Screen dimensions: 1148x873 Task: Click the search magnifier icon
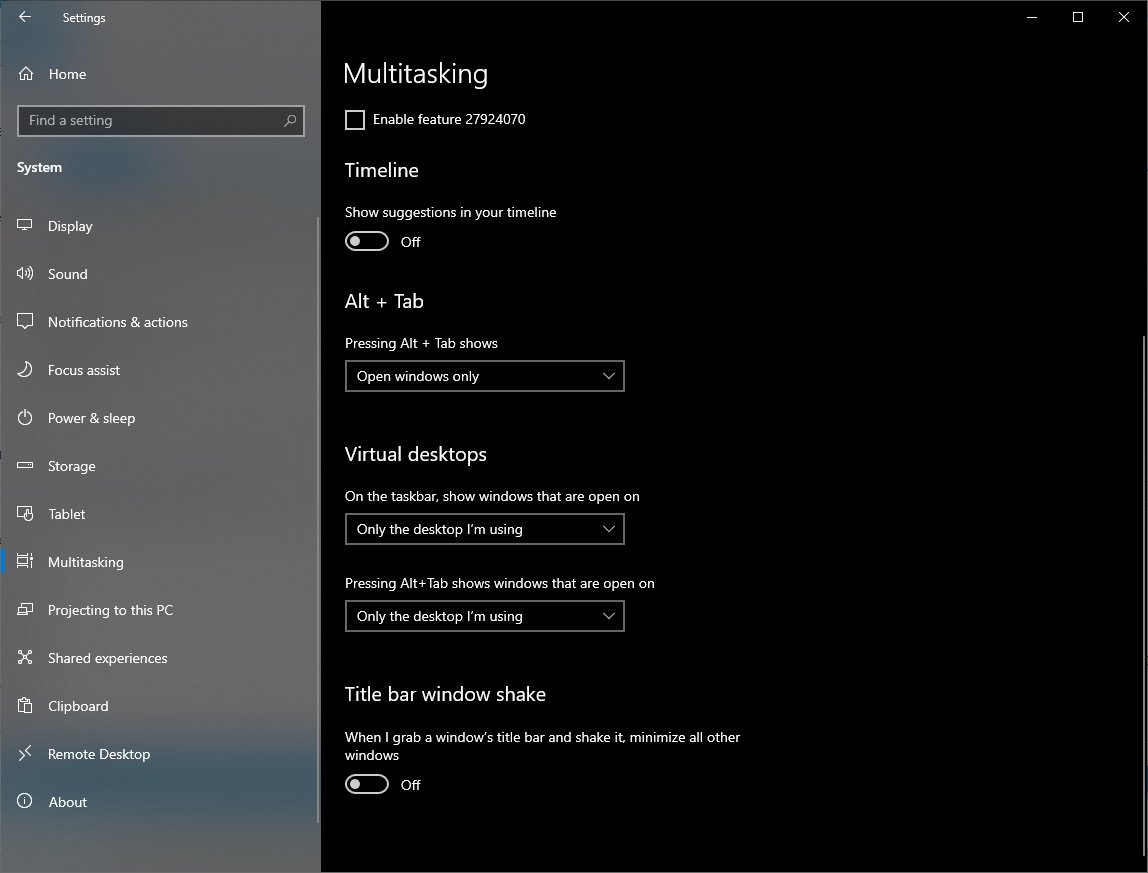tap(290, 121)
